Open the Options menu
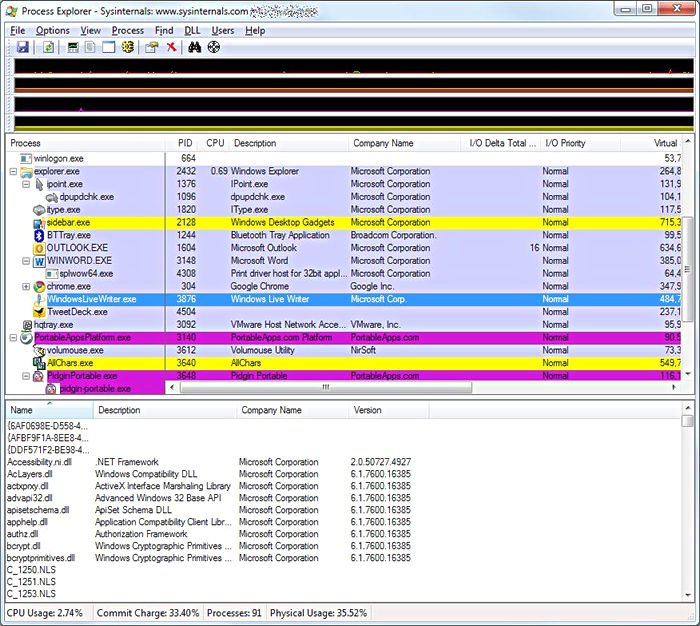This screenshot has height=626, width=700. click(x=53, y=30)
